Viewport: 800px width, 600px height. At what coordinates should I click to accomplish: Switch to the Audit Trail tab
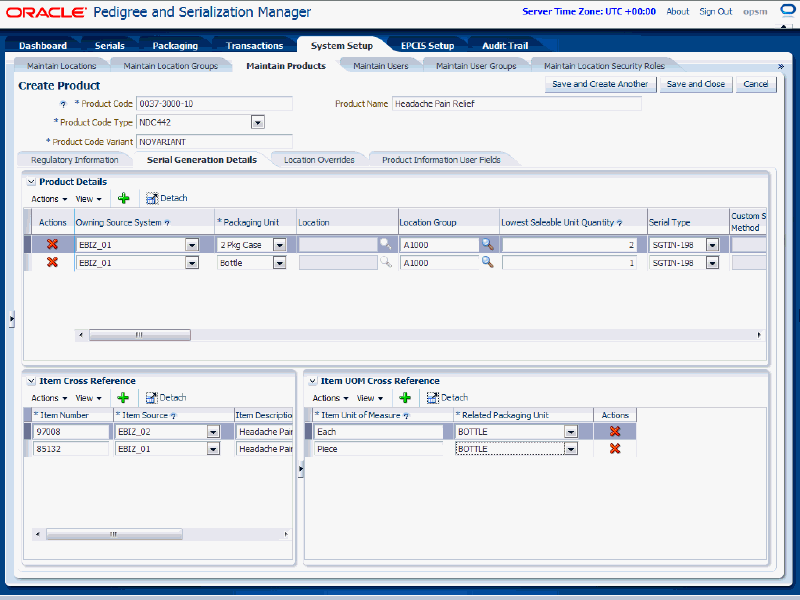[505, 45]
